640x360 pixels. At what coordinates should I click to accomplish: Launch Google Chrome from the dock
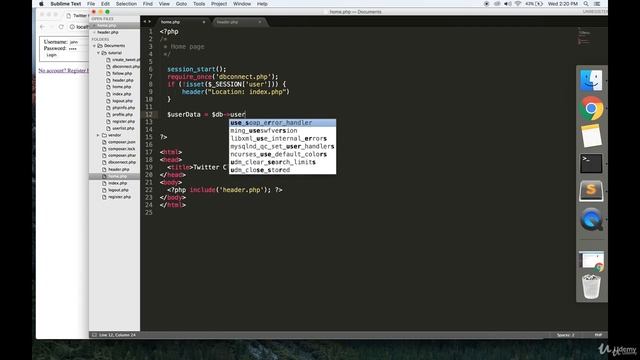pyautogui.click(x=591, y=108)
